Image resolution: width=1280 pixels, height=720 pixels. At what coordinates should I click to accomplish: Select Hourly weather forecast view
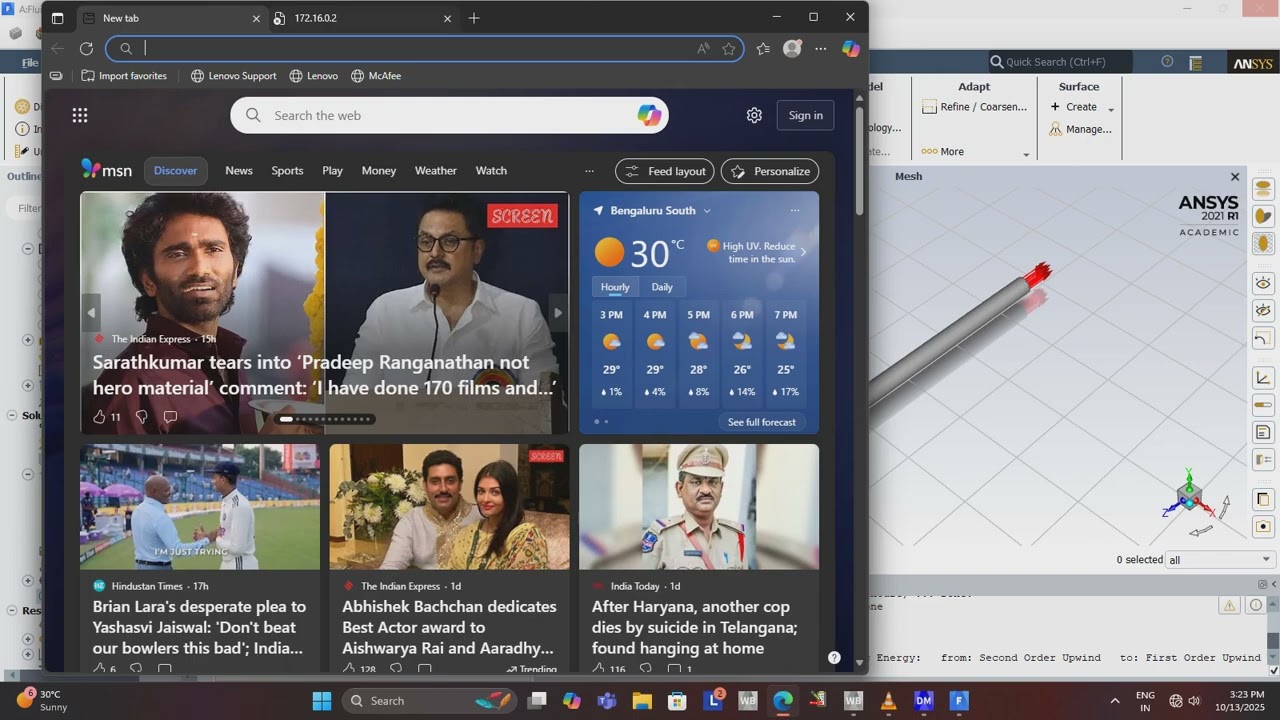pyautogui.click(x=615, y=287)
